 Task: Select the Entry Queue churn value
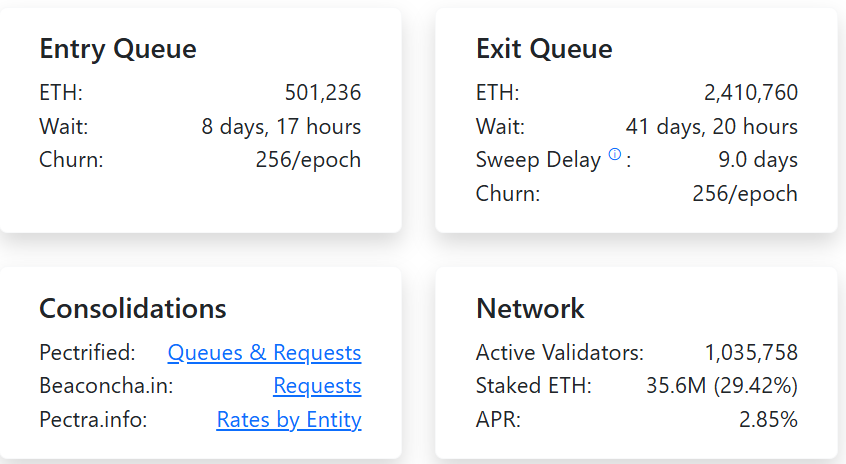308,160
